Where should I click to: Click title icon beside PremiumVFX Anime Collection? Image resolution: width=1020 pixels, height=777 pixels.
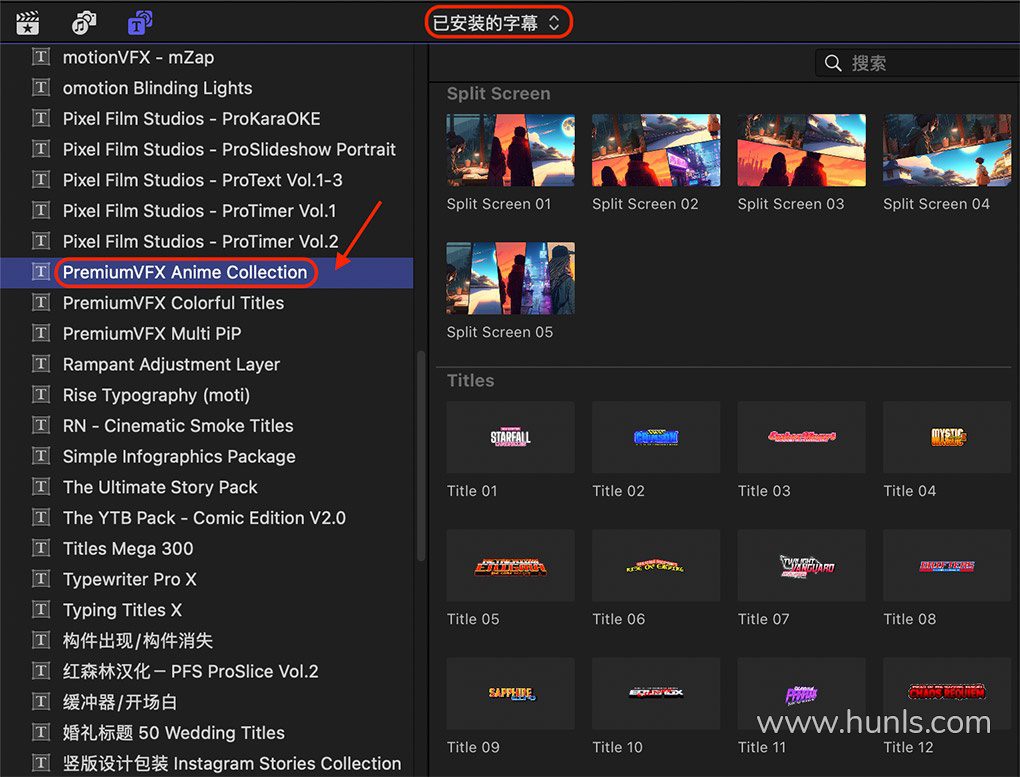click(x=41, y=272)
